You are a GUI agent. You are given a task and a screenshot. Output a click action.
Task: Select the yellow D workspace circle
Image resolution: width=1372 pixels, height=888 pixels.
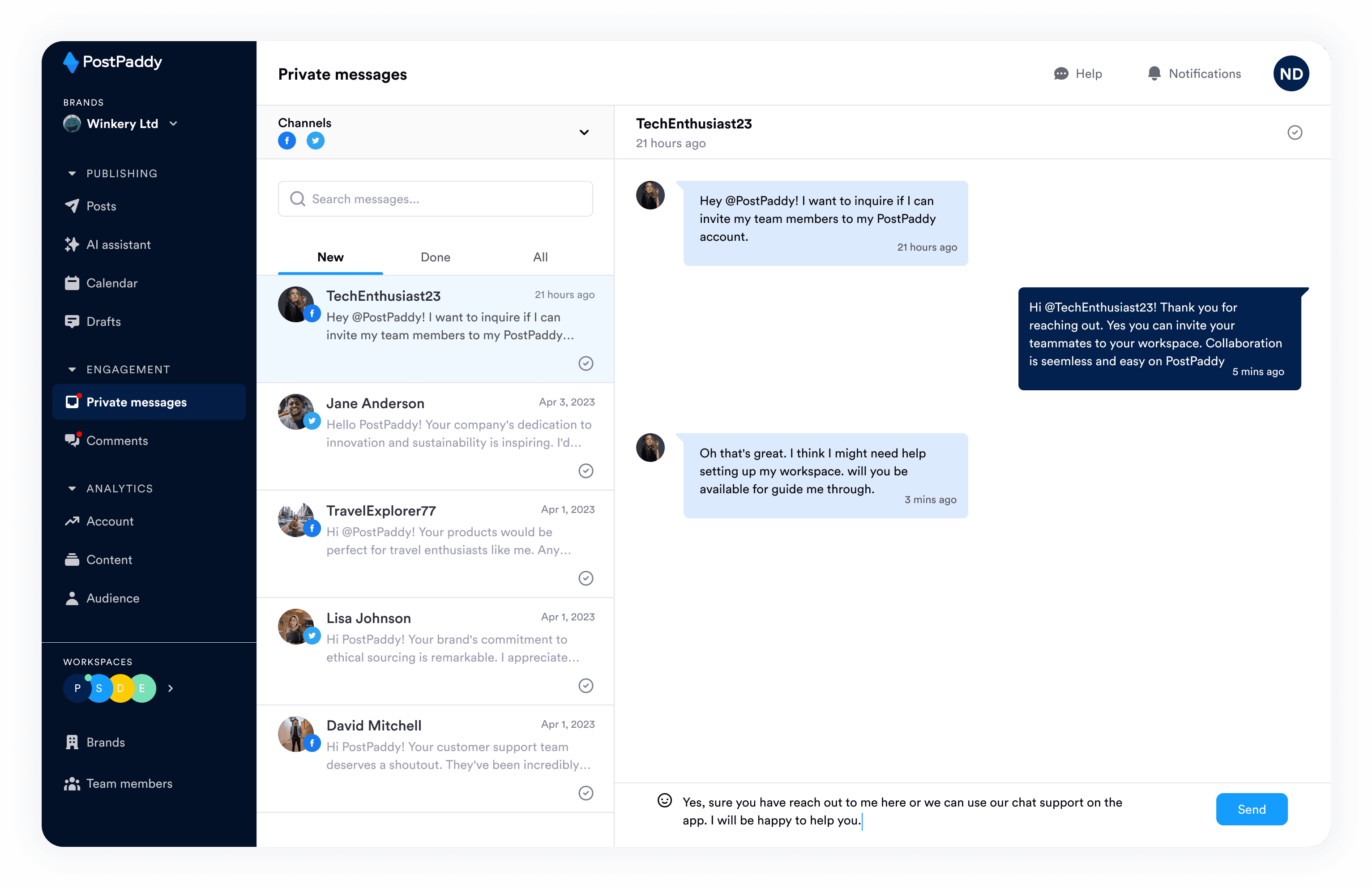click(122, 688)
